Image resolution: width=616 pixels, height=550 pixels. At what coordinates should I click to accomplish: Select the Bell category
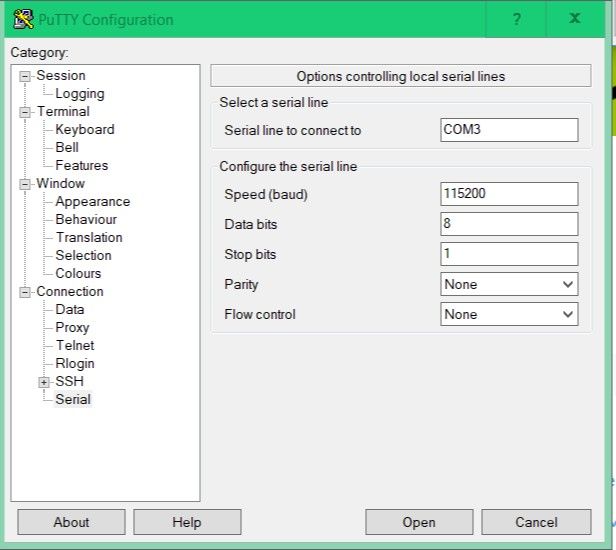click(67, 147)
